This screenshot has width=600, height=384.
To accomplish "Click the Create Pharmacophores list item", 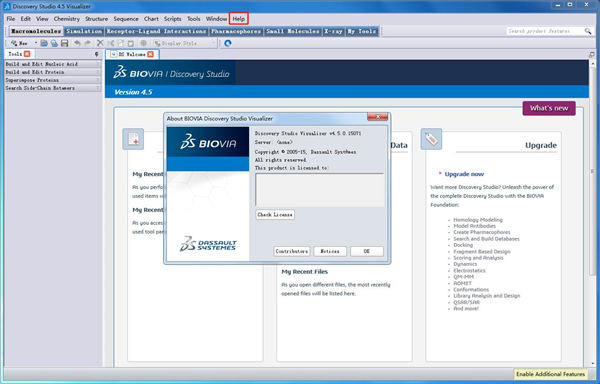I will tap(482, 233).
